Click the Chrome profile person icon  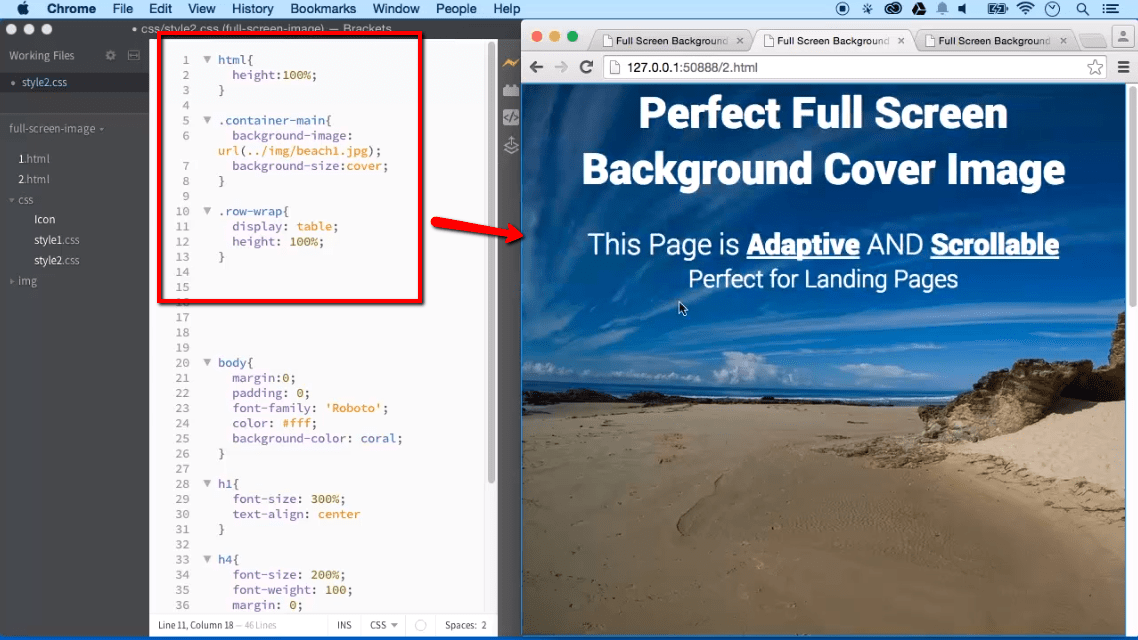[x=1123, y=37]
